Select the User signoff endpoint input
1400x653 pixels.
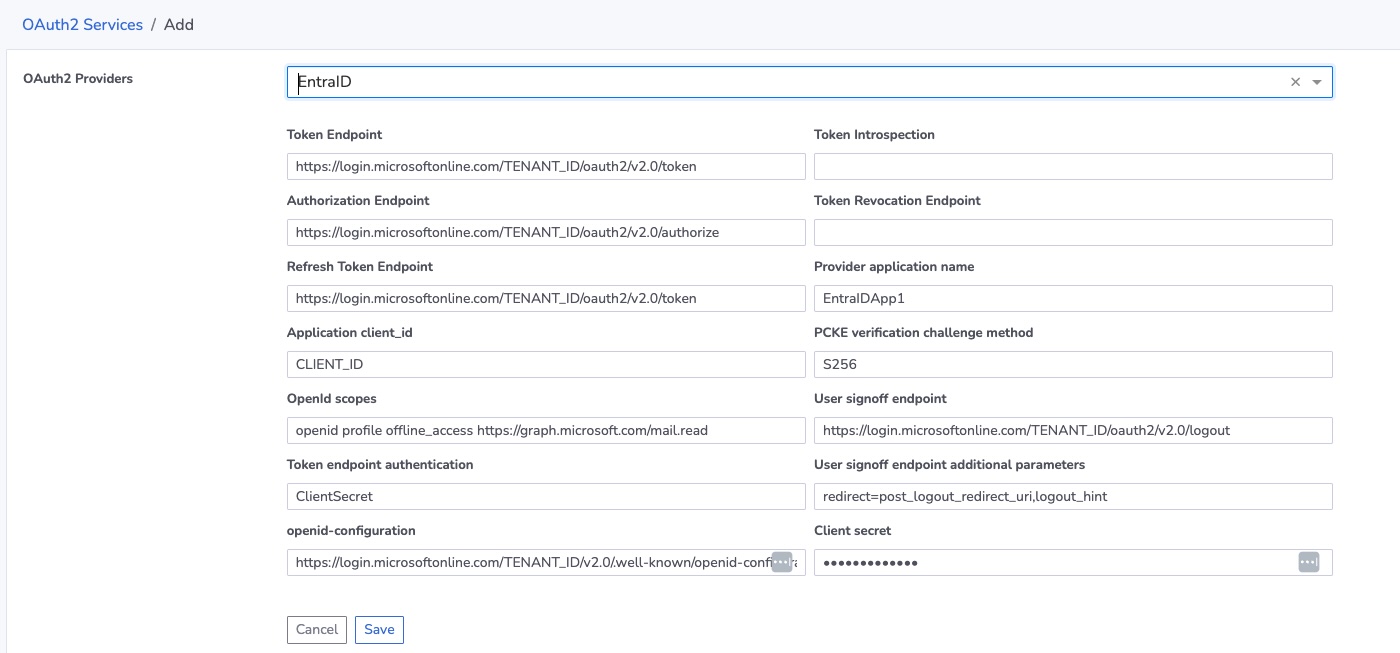1072,430
